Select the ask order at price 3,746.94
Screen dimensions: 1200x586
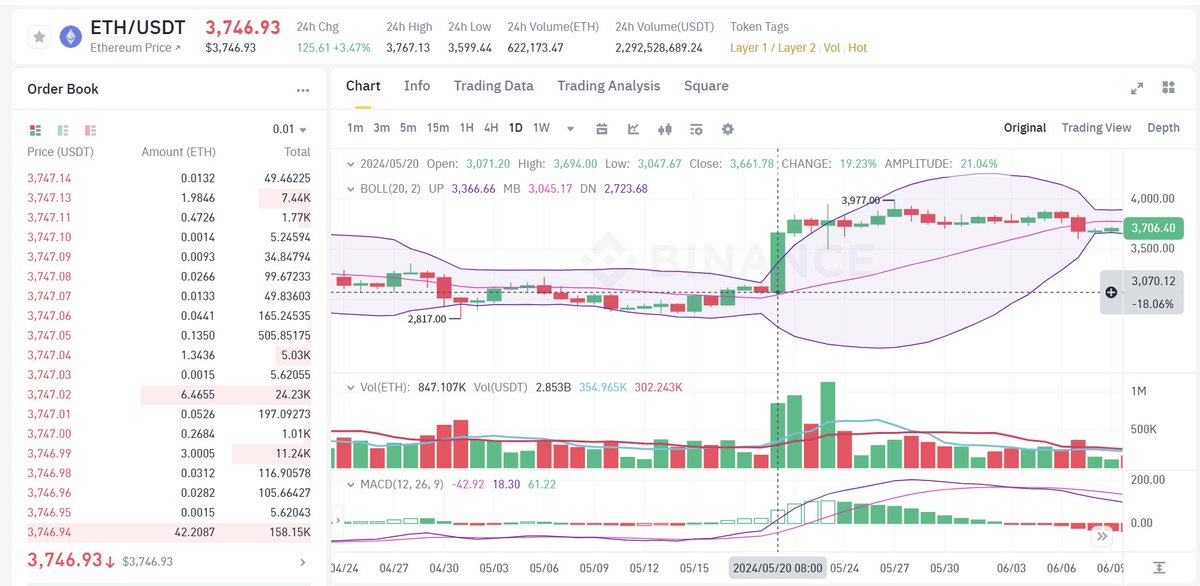[169, 532]
